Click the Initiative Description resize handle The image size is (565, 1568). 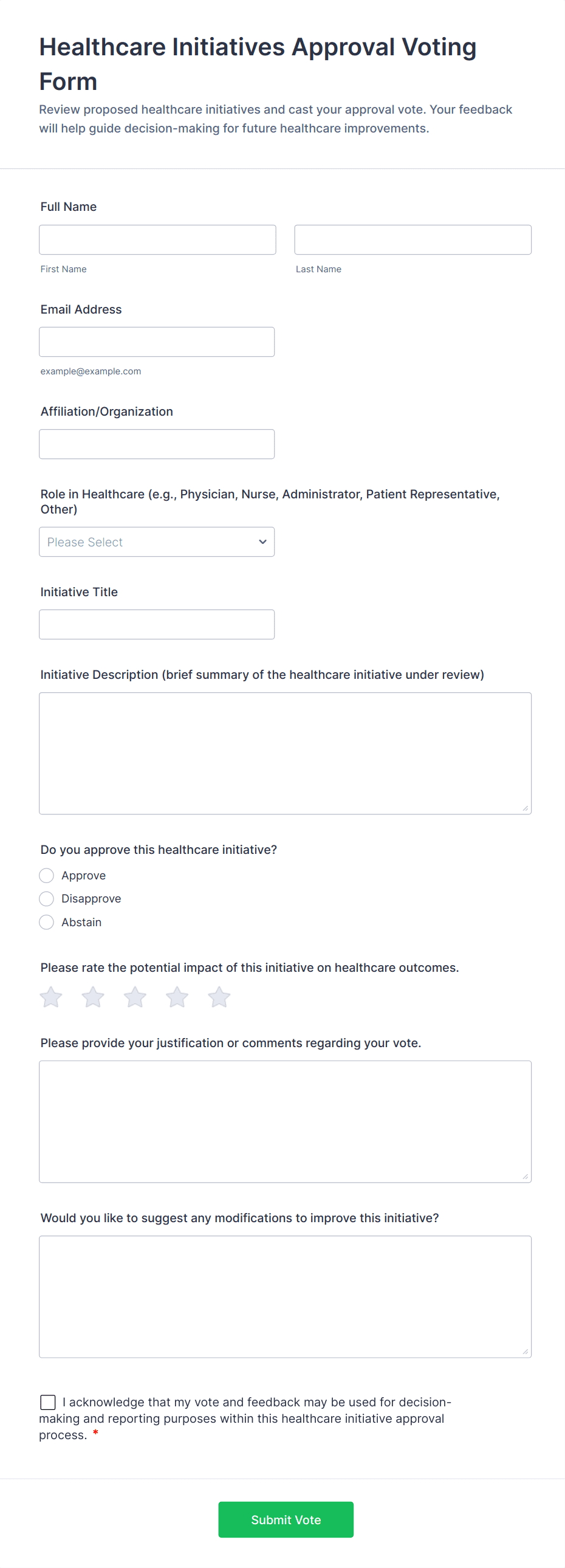[526, 808]
